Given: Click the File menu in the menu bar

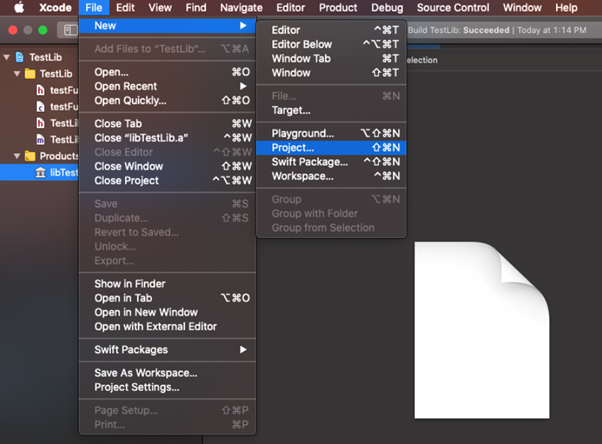Looking at the screenshot, I should pyautogui.click(x=94, y=8).
